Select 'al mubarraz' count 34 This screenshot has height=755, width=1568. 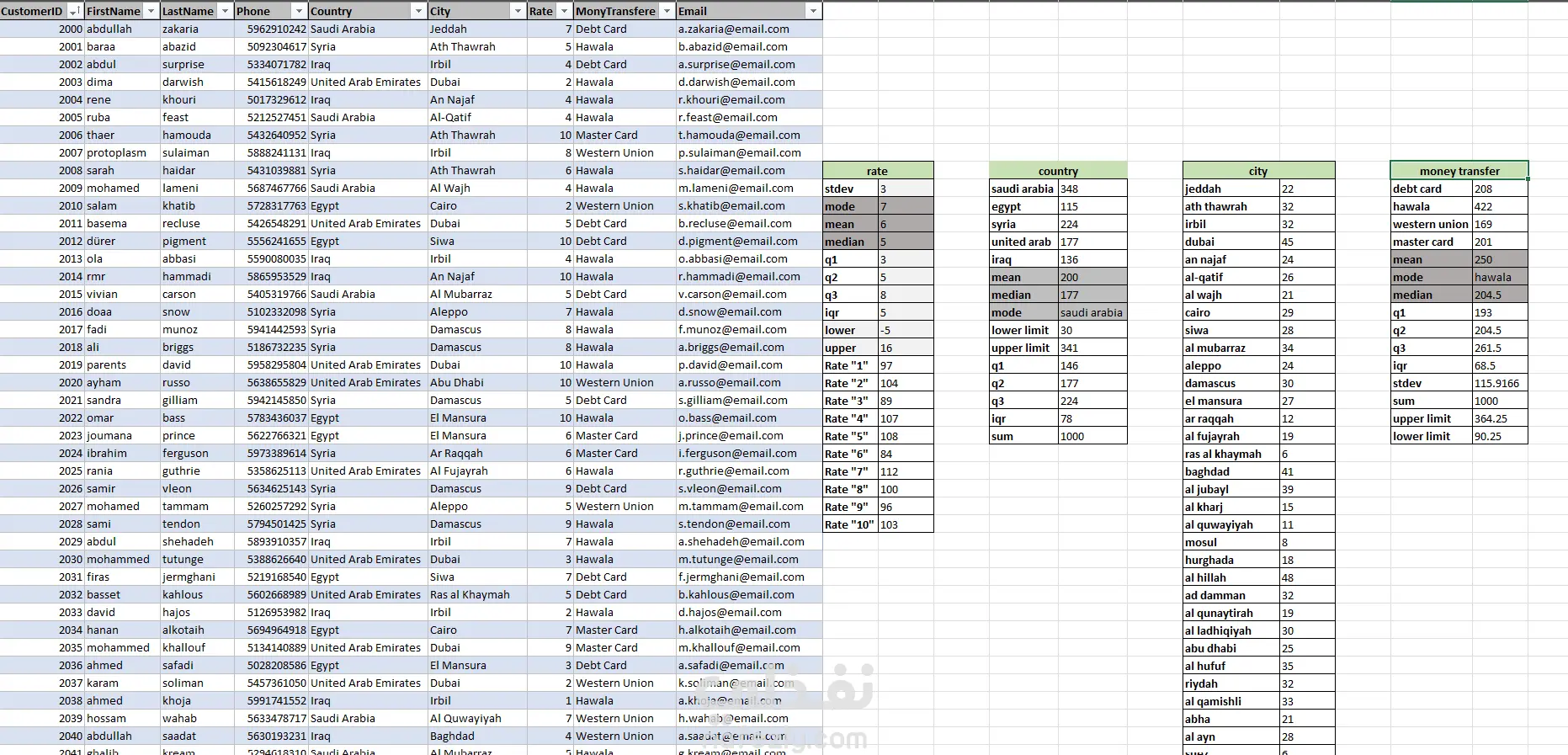tap(1307, 348)
